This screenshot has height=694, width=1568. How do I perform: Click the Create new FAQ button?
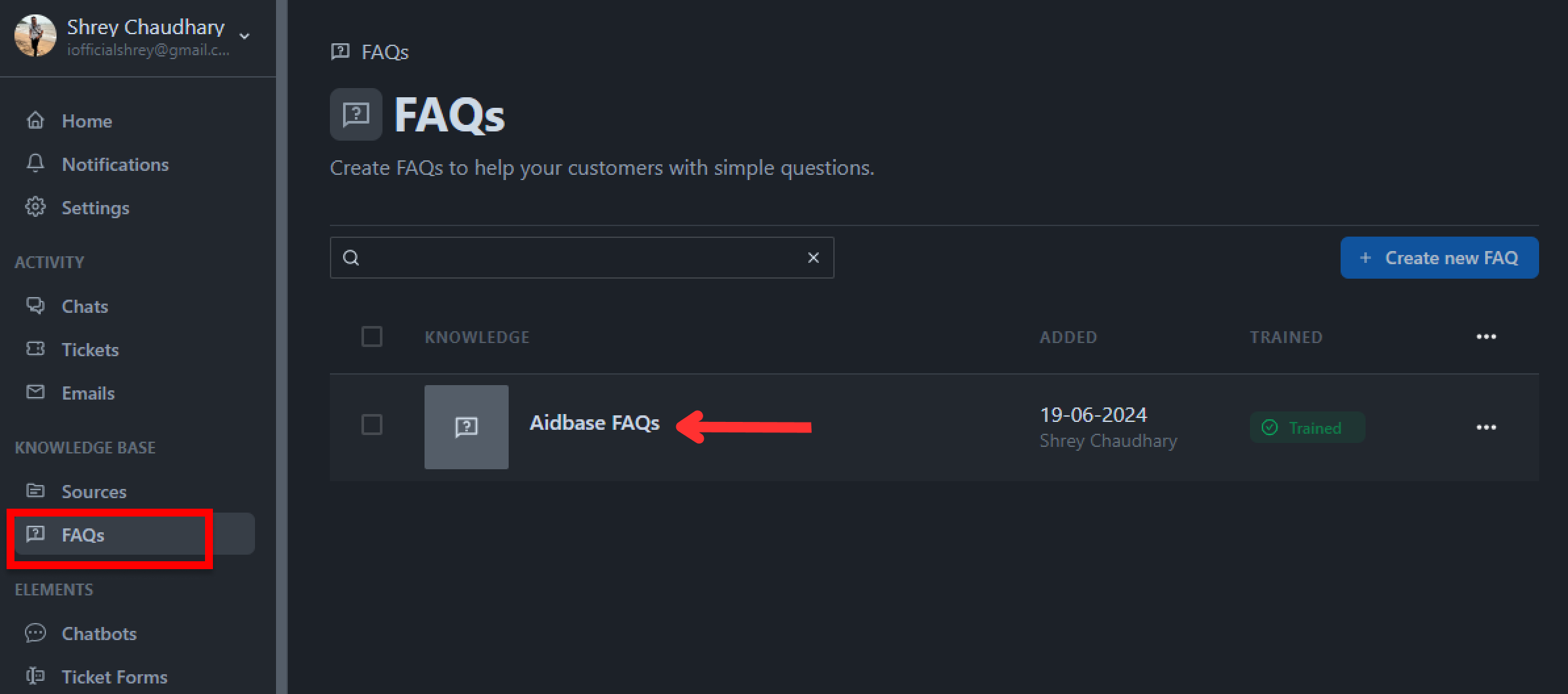(1439, 258)
